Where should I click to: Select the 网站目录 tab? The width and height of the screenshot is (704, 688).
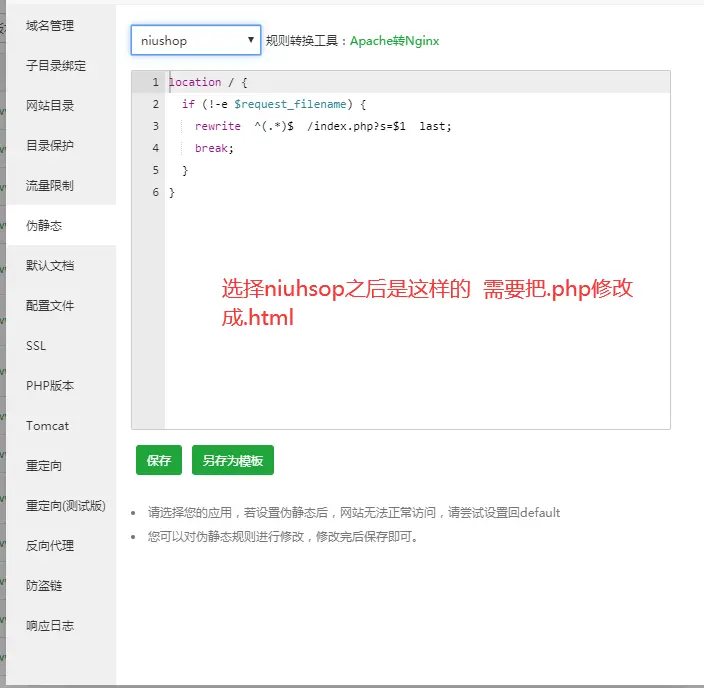click(x=50, y=106)
